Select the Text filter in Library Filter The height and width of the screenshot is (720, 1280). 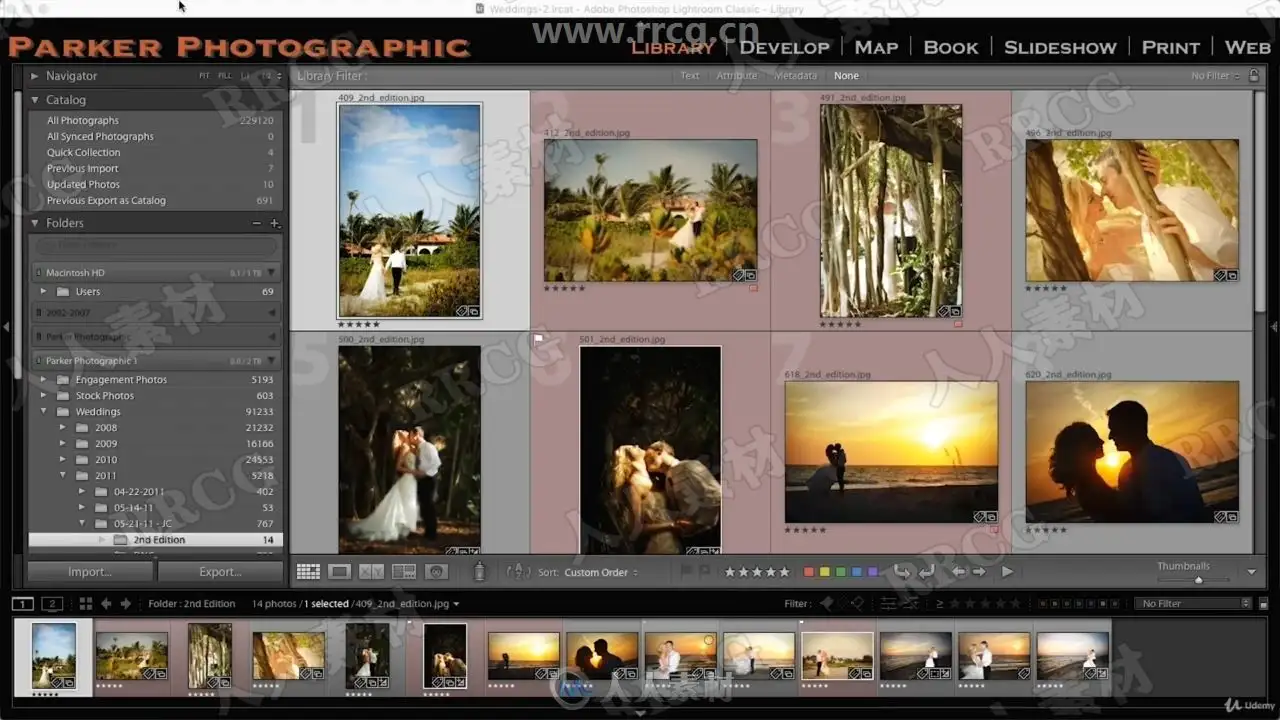(x=690, y=76)
